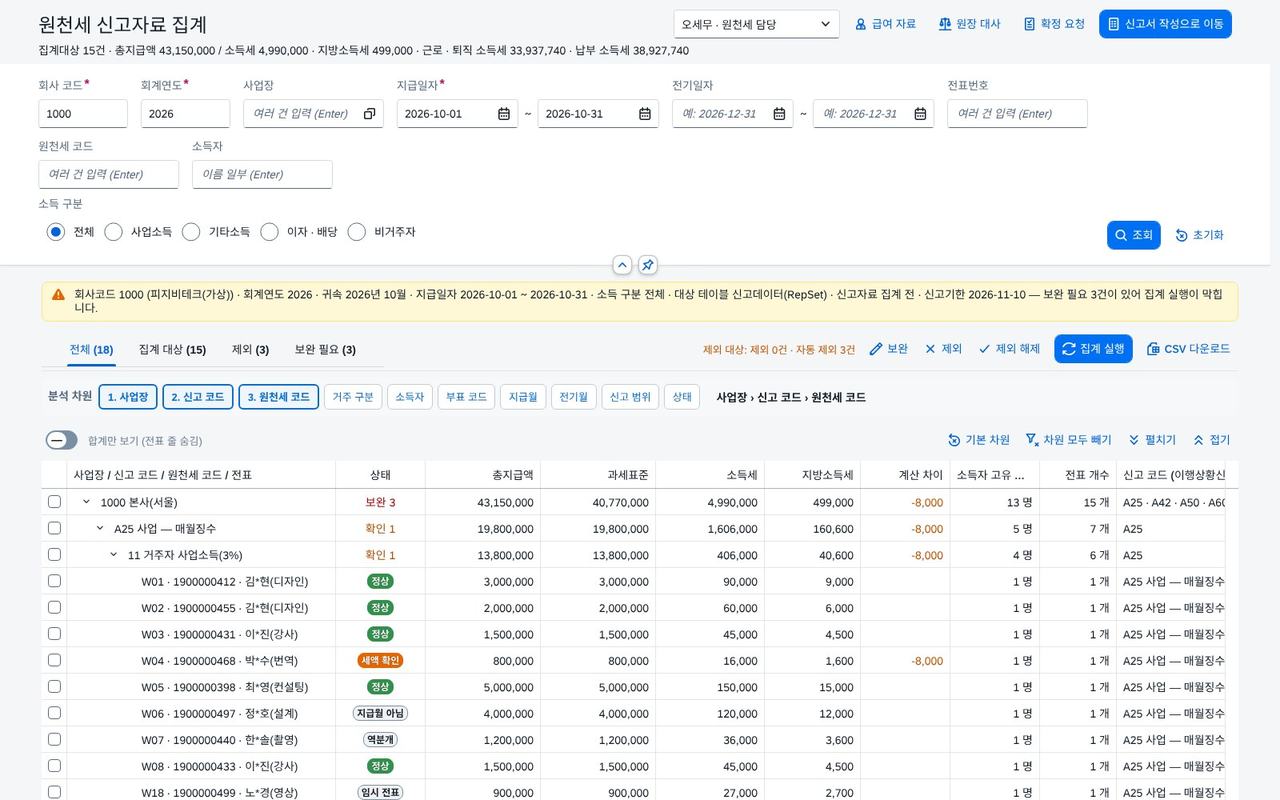
Task: Collapse the filter bar with the up chevron
Action: point(622,265)
